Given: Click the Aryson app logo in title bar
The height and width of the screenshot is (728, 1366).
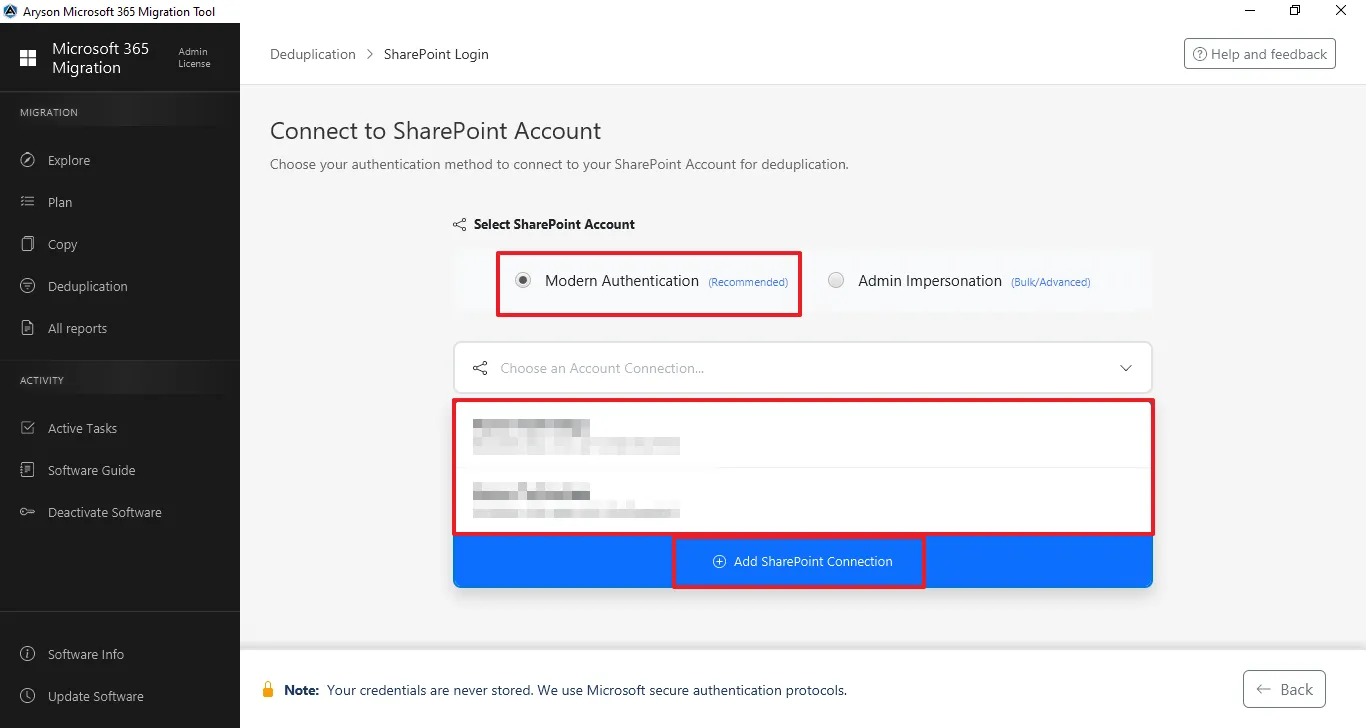Looking at the screenshot, I should coord(10,11).
